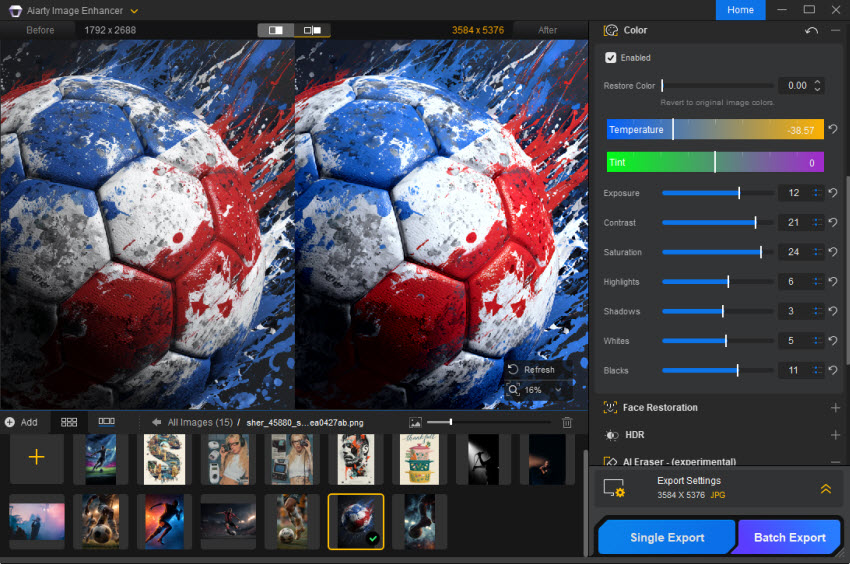Click the Contrast value field
The image size is (850, 564).
coord(794,222)
